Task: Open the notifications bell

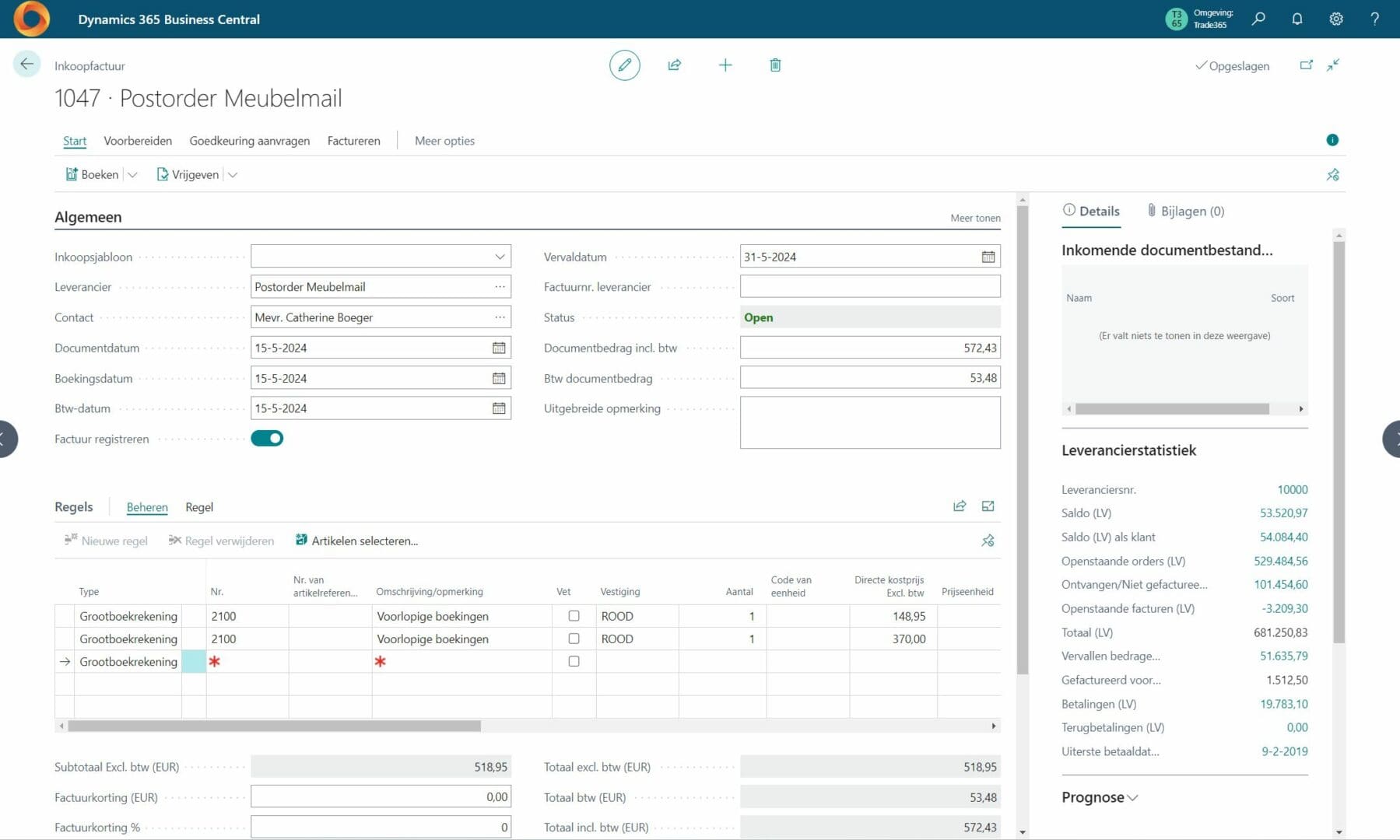Action: (x=1297, y=19)
